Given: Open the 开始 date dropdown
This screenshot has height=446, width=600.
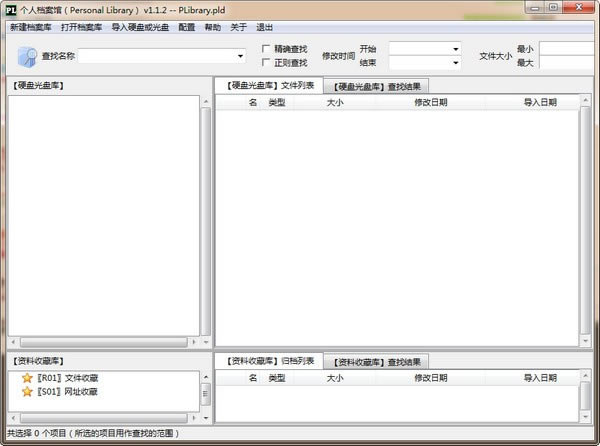Looking at the screenshot, I should 455,49.
